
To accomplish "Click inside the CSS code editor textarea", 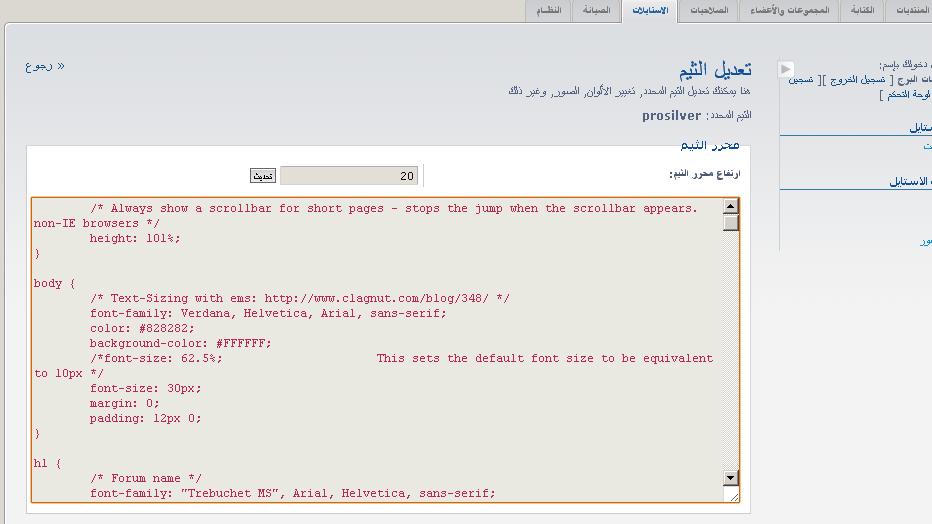I will pos(380,350).
